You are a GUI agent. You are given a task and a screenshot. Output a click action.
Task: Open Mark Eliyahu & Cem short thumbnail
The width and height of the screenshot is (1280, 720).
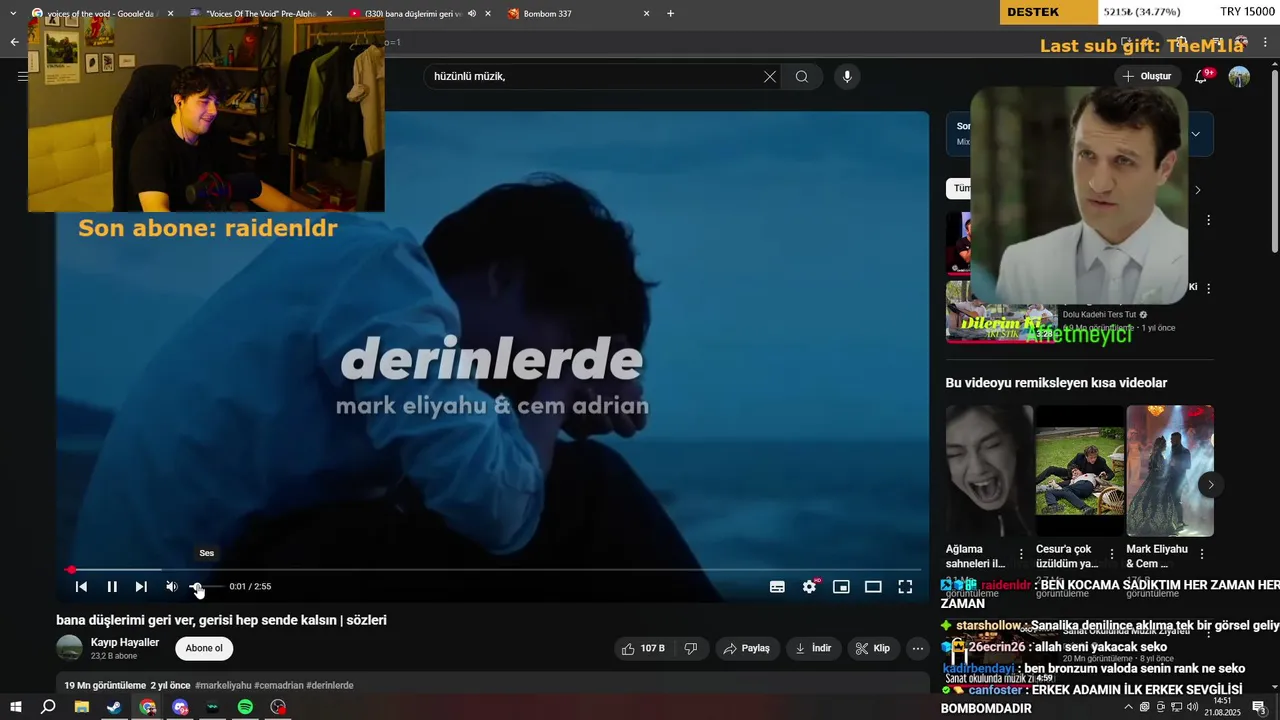1170,471
